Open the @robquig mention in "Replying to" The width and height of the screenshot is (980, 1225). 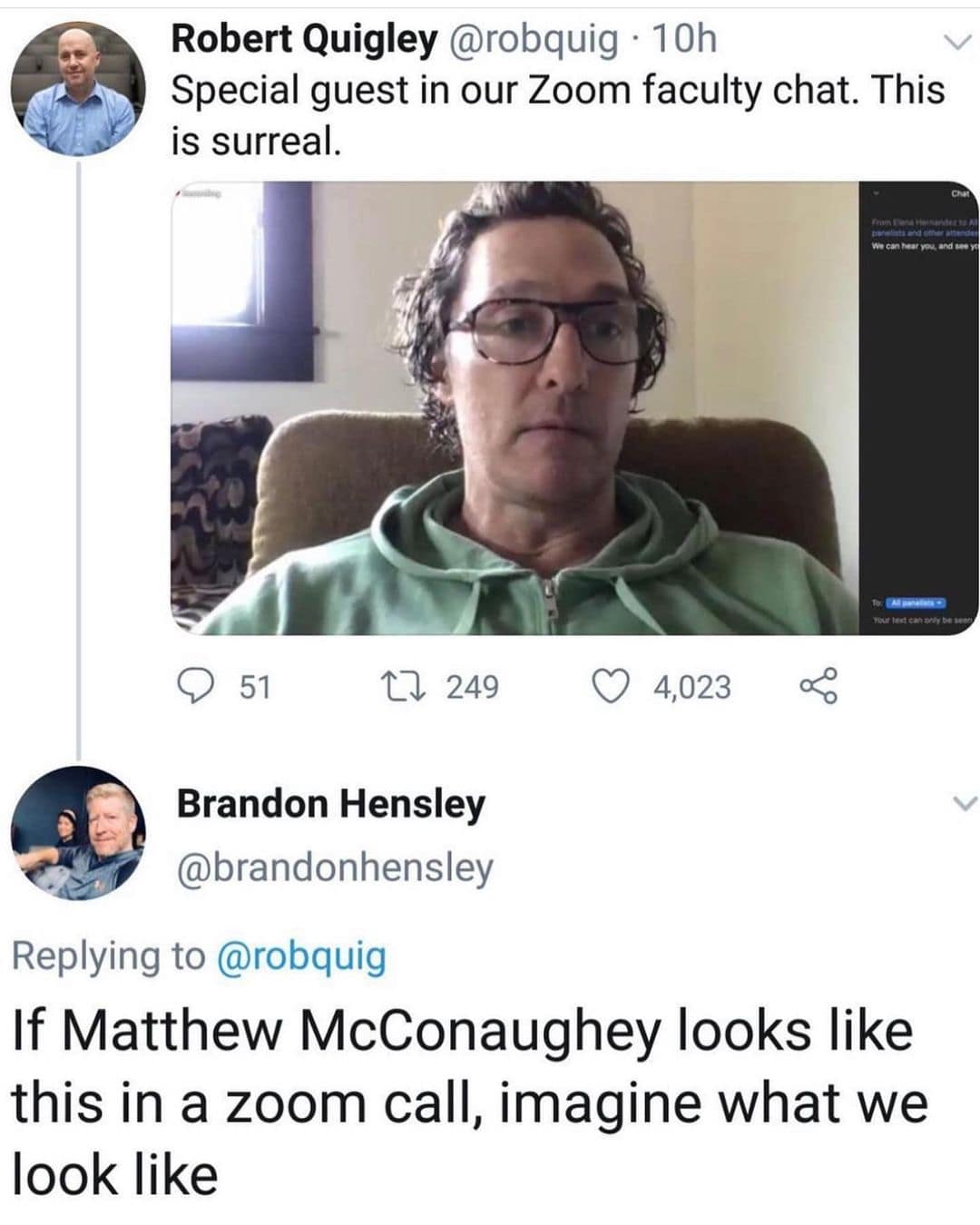pos(302,956)
